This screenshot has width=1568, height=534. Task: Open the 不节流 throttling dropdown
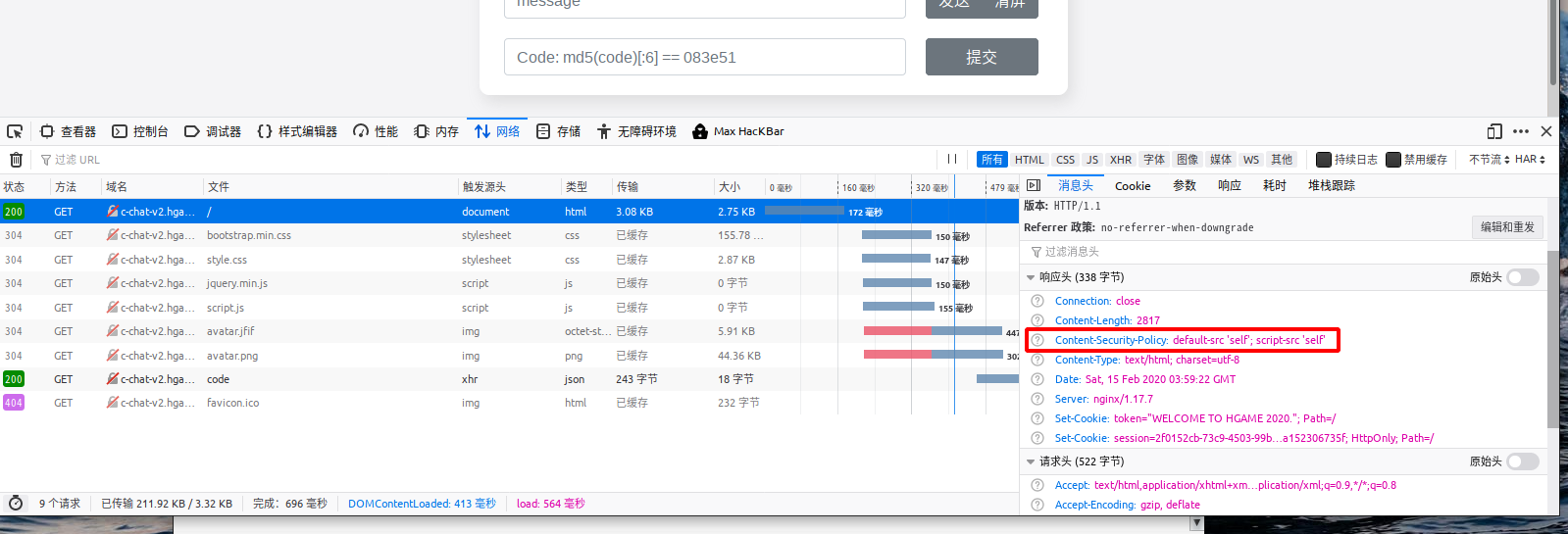[1489, 160]
